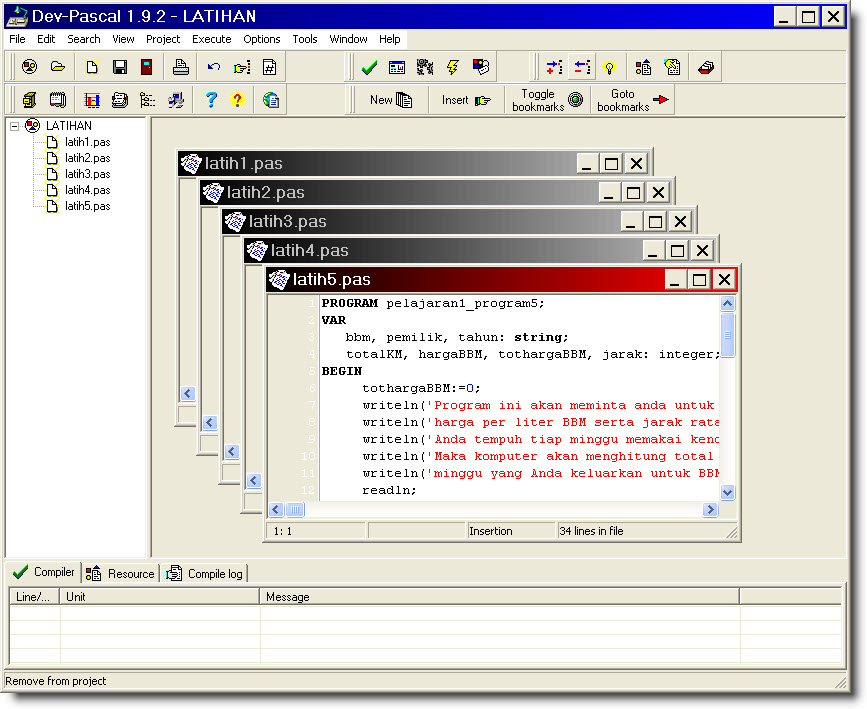Click the red door Close icon
867x709 pixels.
point(147,67)
